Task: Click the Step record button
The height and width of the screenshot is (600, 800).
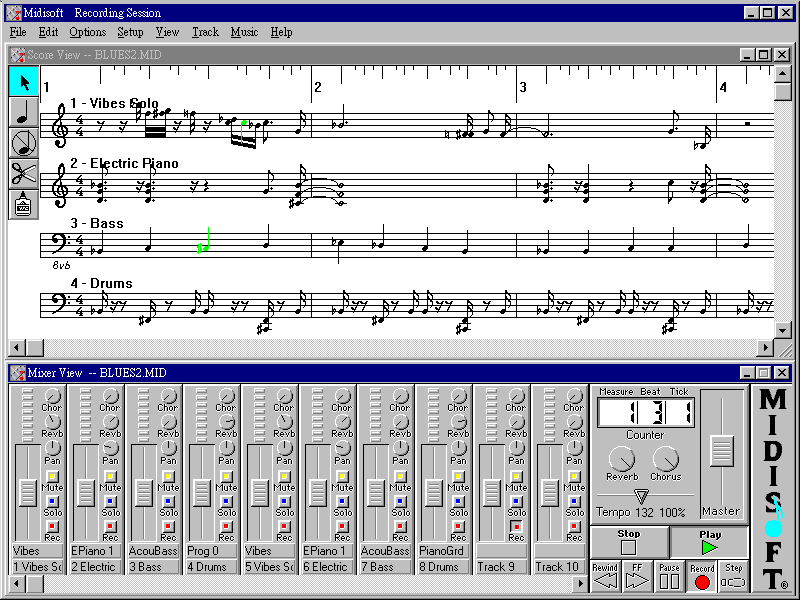Action: (x=733, y=575)
